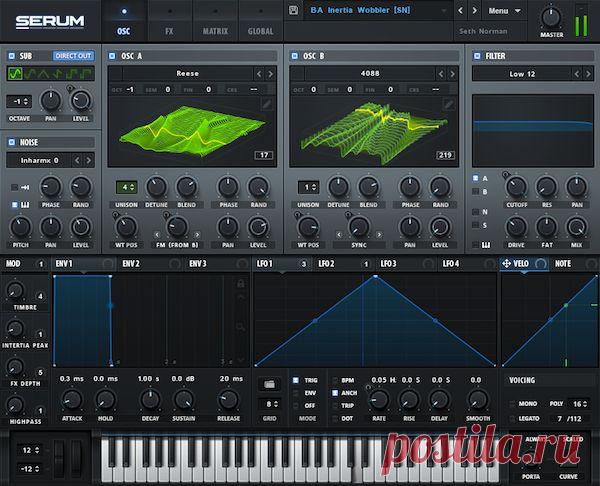
Task: Enable LEGATO checkbox
Action: 512,419
